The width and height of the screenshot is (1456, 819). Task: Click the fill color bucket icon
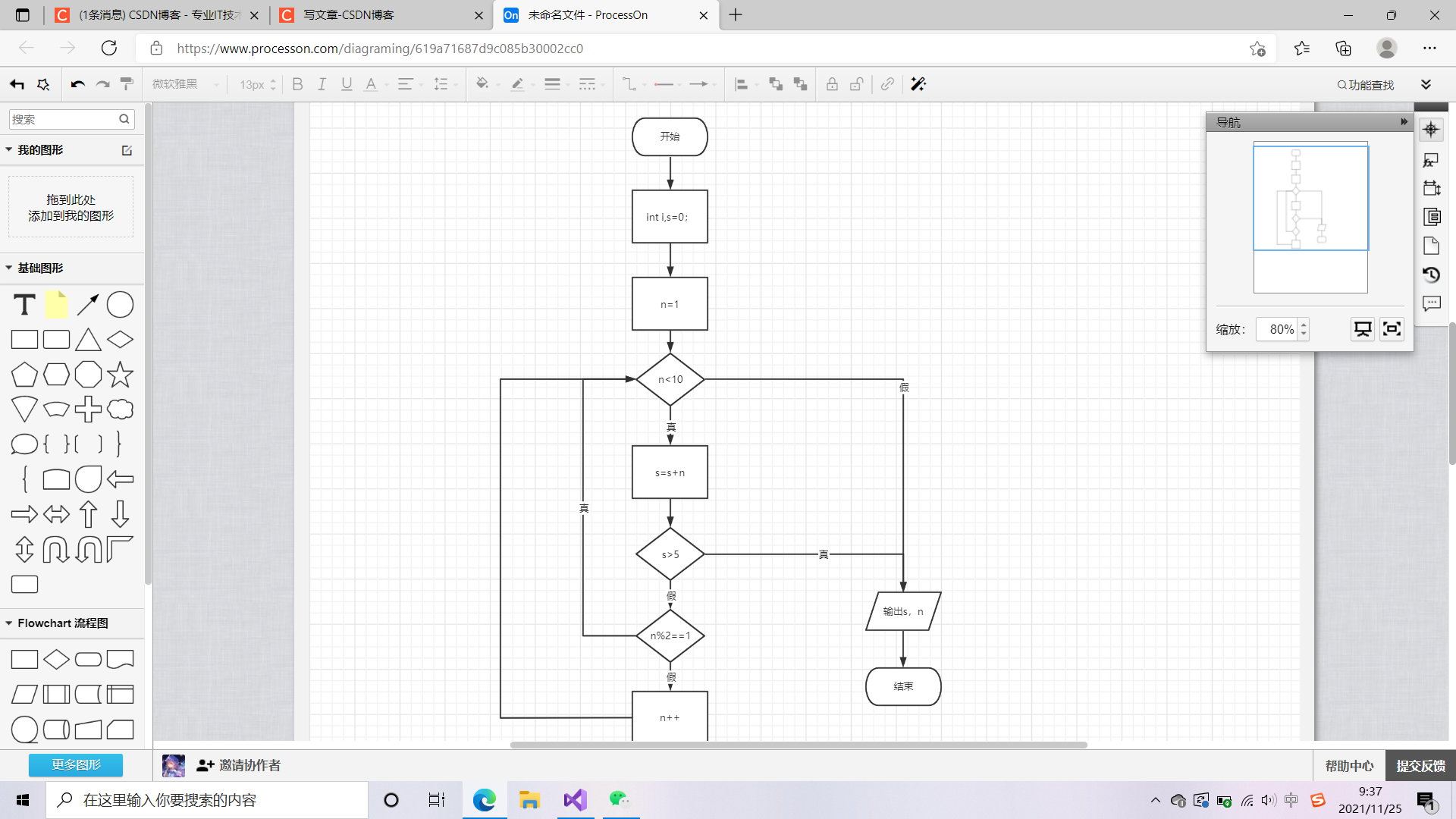tap(482, 84)
